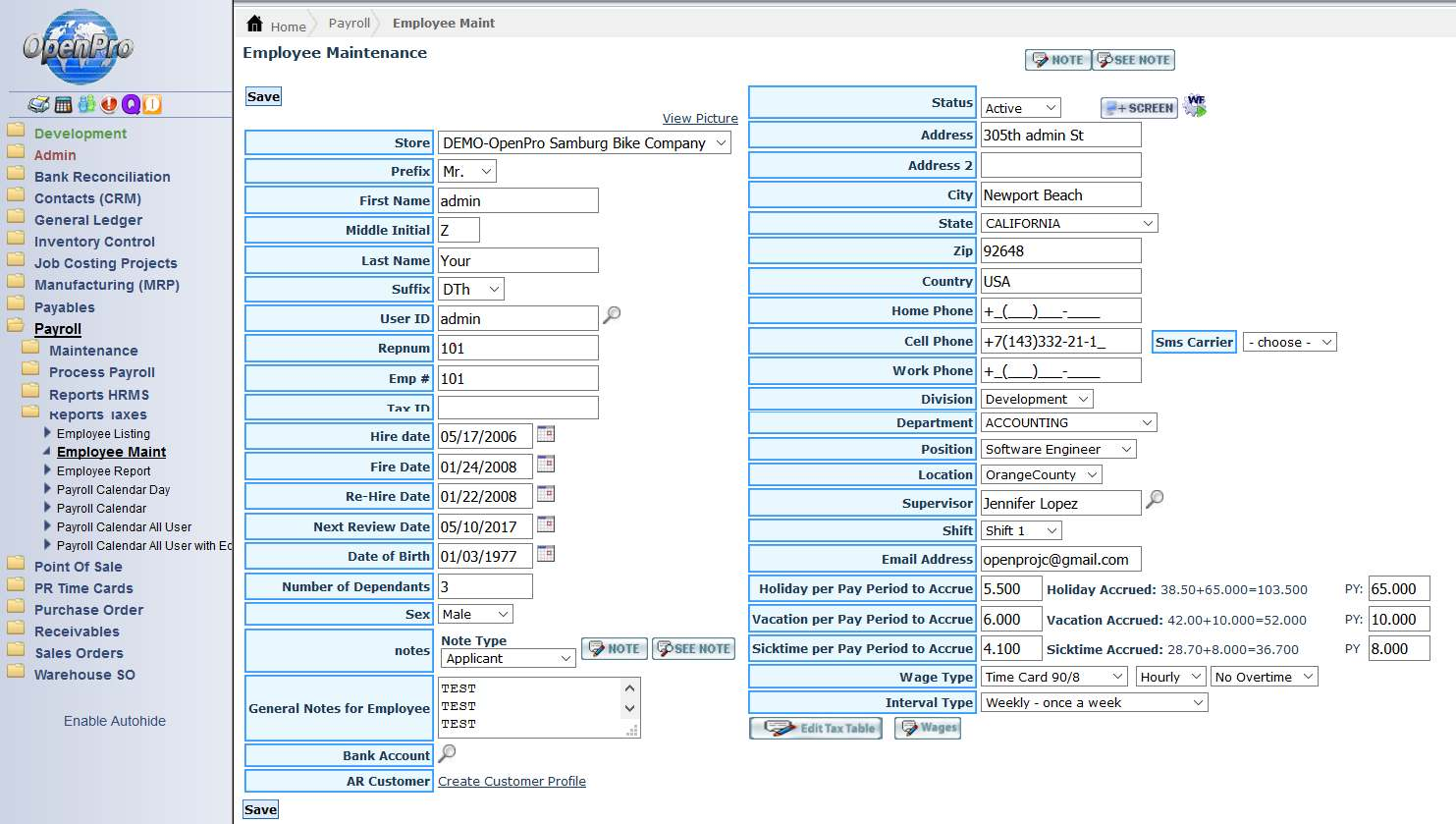Click the purple Q icon in the sidebar

[x=131, y=105]
